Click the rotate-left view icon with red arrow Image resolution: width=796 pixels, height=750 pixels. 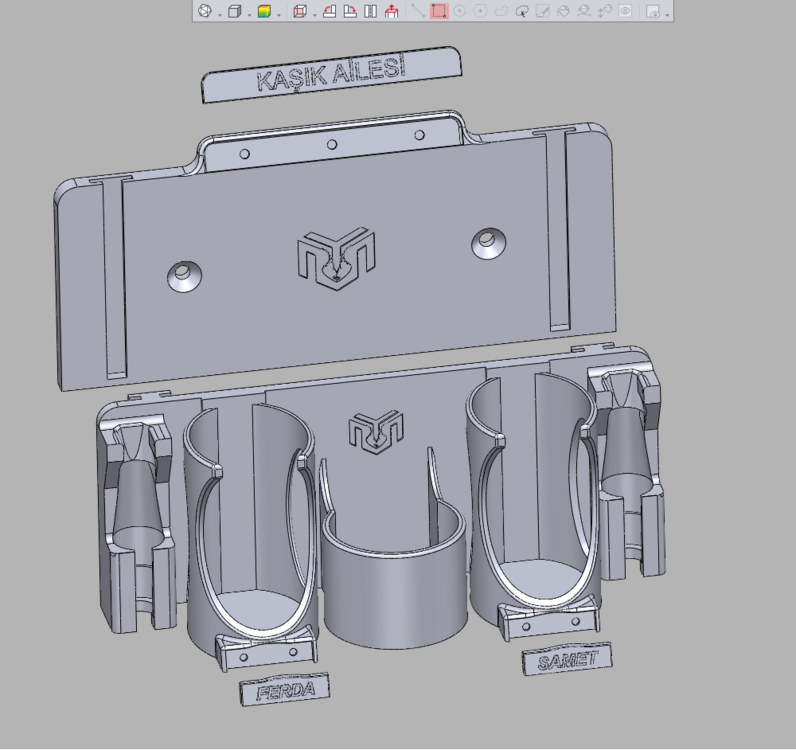(330, 11)
